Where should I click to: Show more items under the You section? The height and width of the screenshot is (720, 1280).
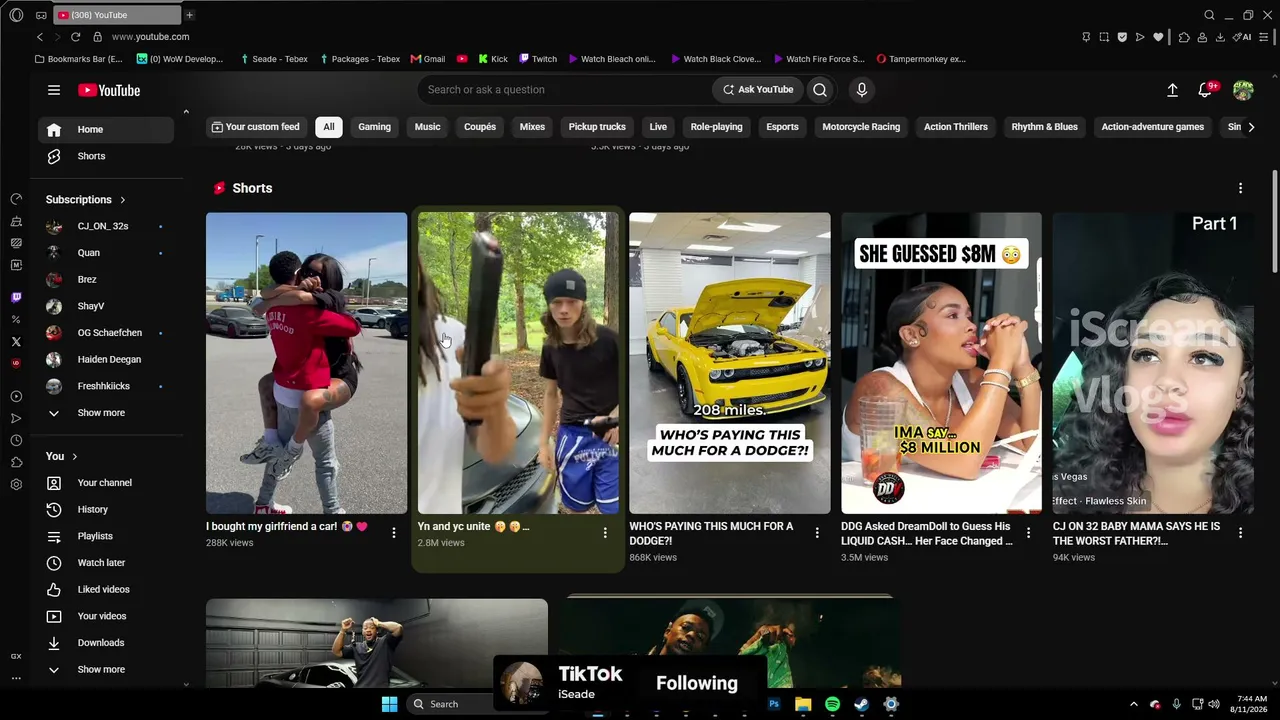click(106, 670)
